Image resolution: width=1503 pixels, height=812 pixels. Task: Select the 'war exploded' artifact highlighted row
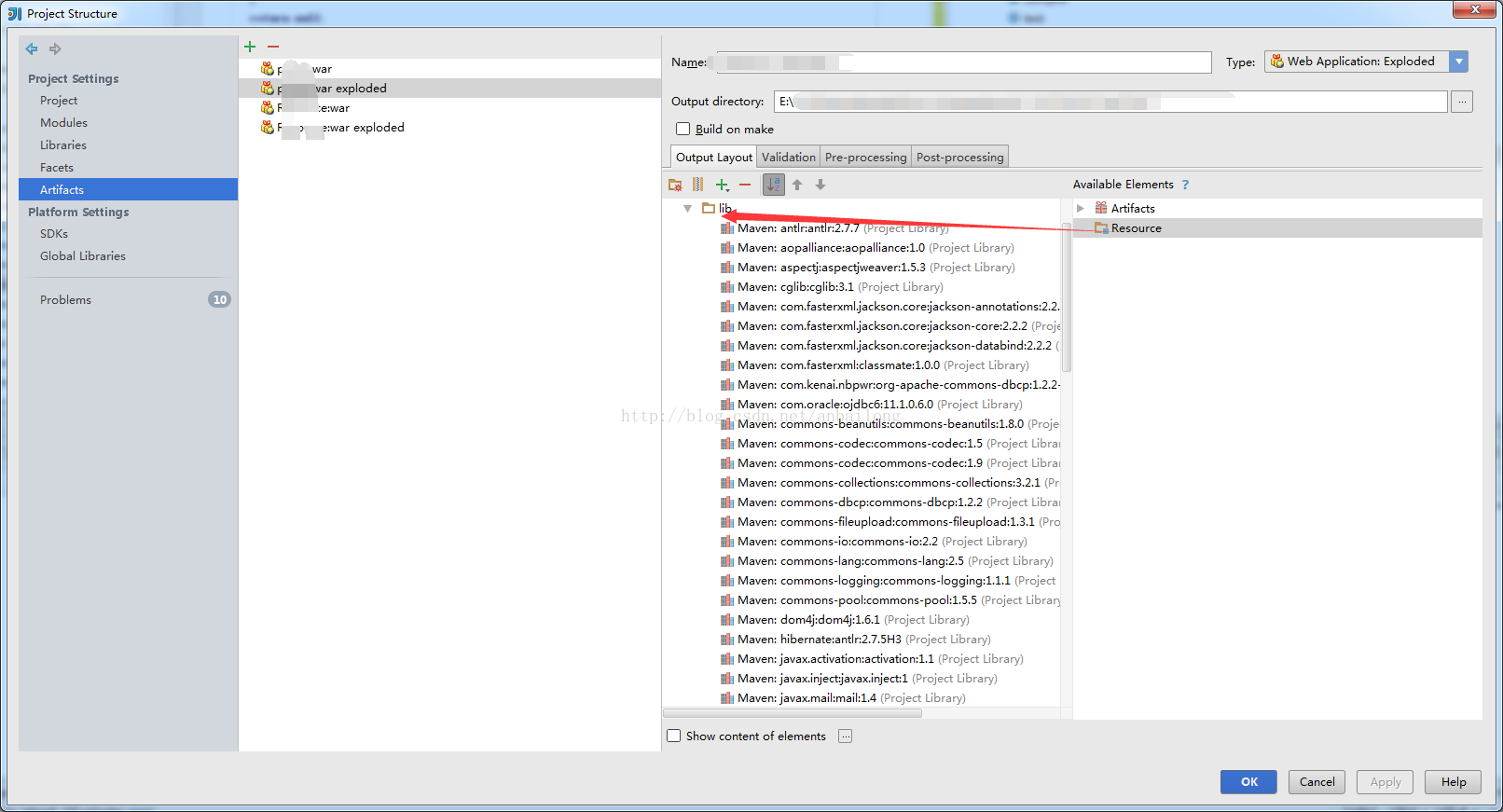tap(449, 88)
